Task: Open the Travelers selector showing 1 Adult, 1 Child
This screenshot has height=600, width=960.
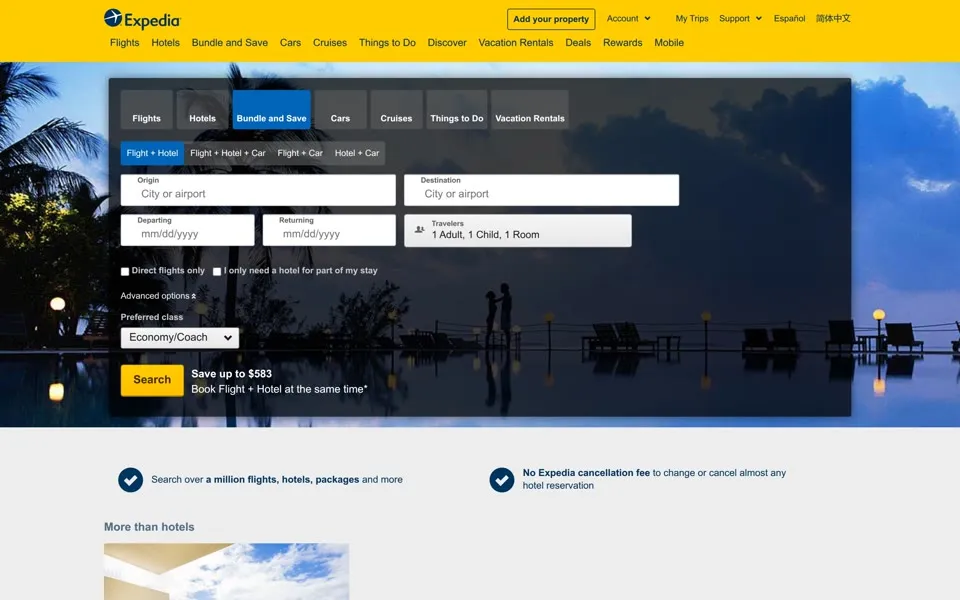Action: click(518, 230)
